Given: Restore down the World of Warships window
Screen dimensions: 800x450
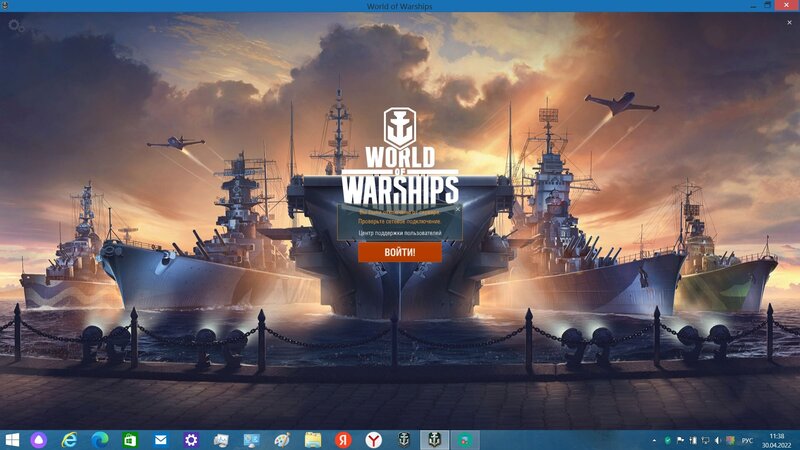Looking at the screenshot, I should point(767,6).
